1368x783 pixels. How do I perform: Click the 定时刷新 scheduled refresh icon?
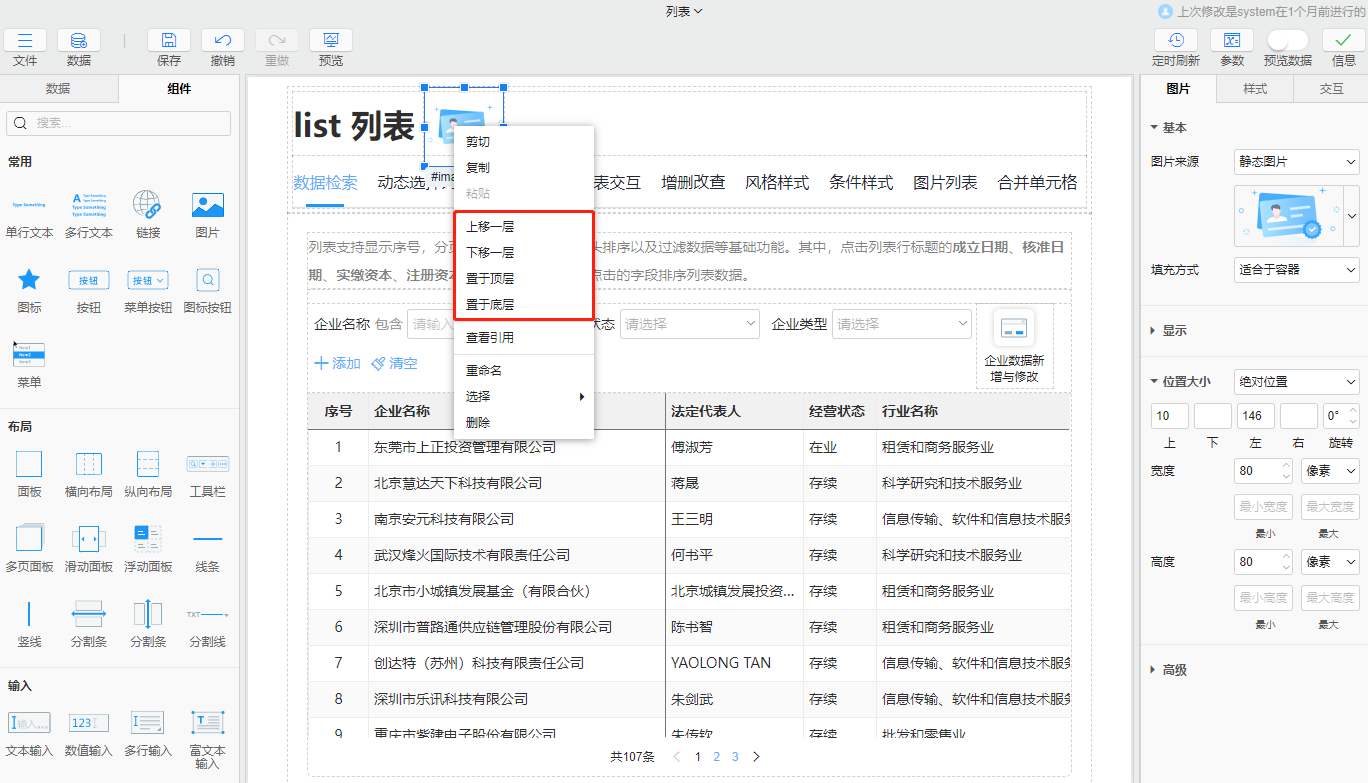click(1176, 42)
